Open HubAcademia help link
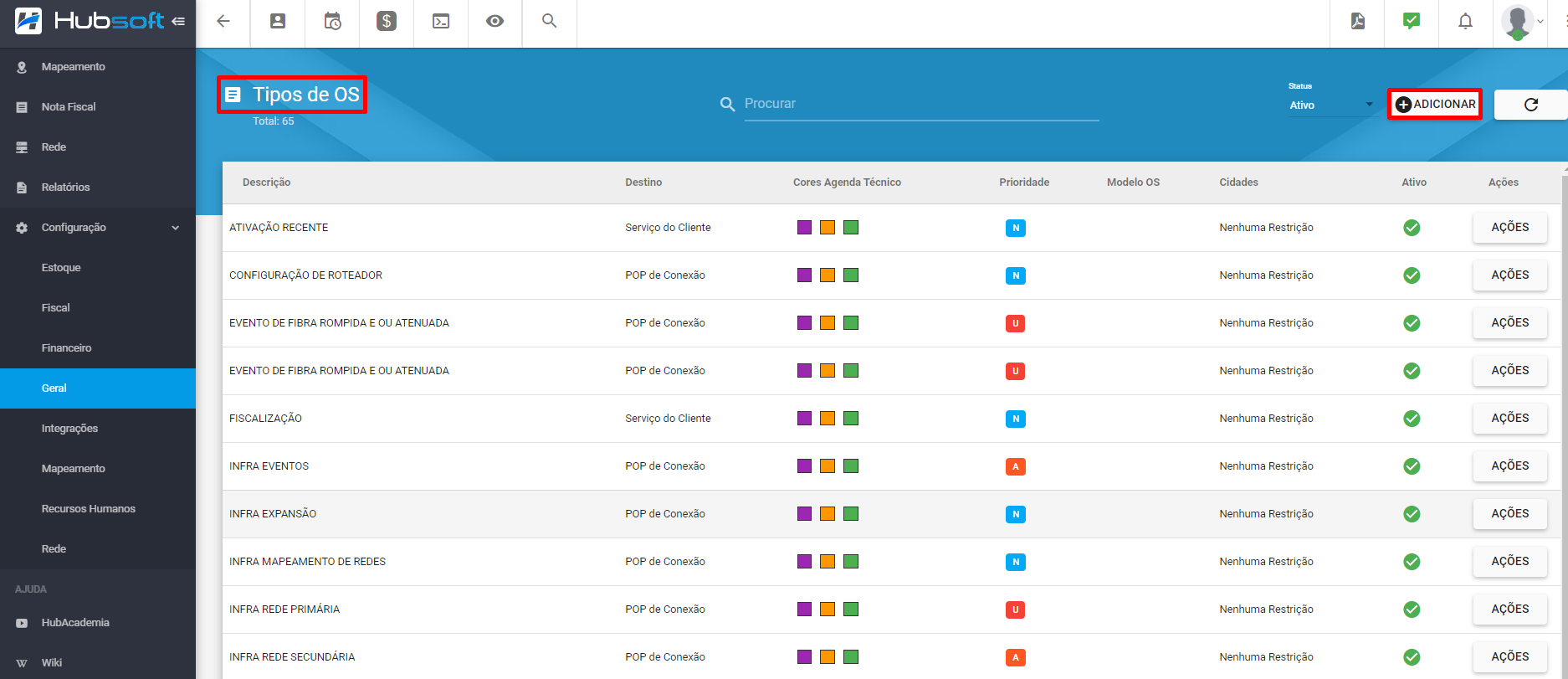1568x679 pixels. 98,623
